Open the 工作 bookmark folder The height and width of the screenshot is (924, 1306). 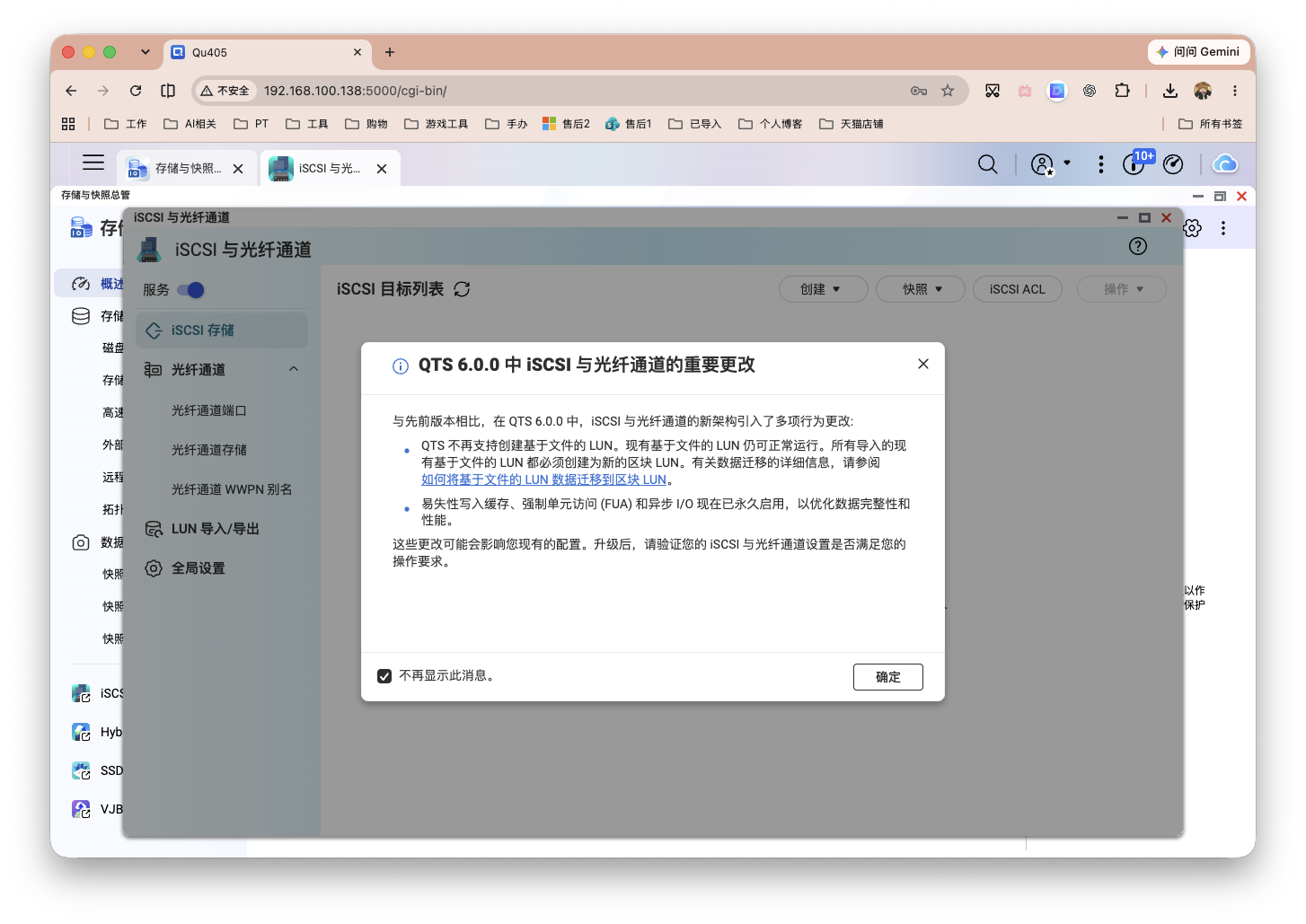click(126, 124)
